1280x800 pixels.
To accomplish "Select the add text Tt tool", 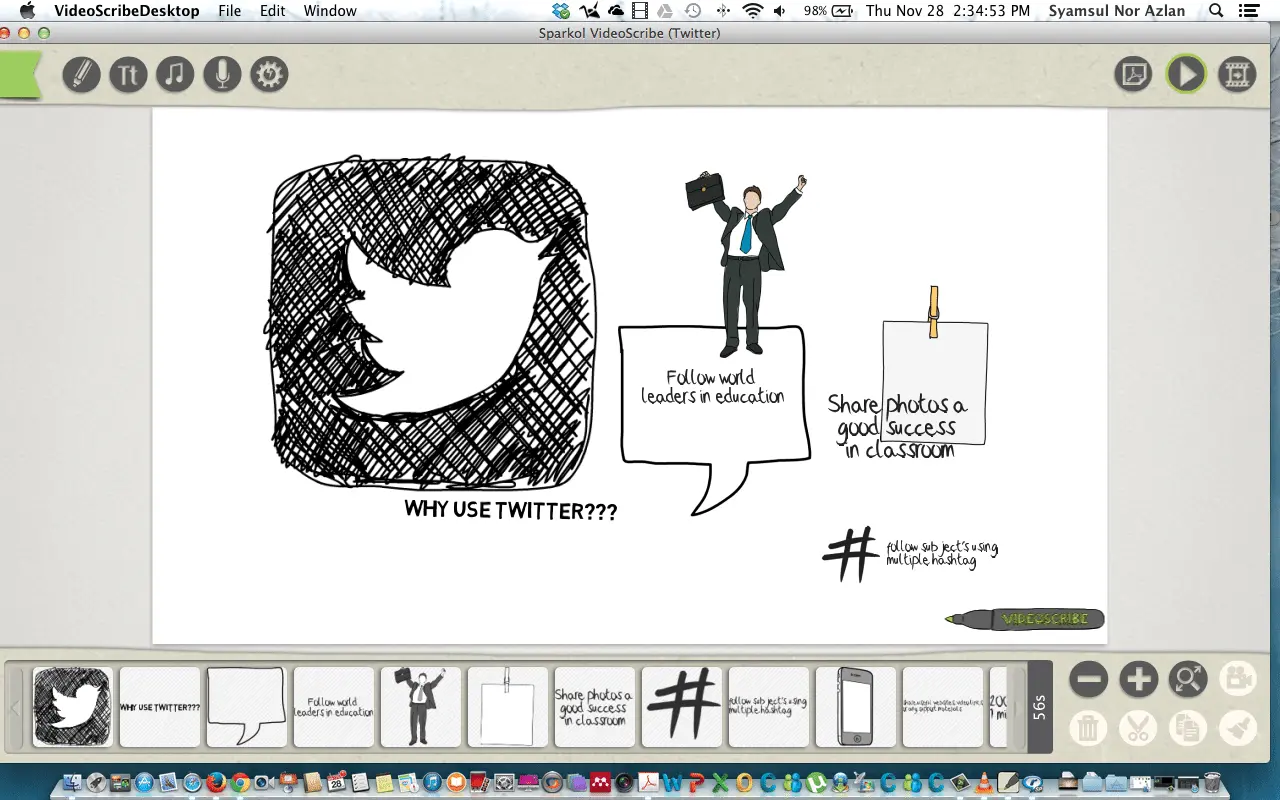I will coord(128,75).
